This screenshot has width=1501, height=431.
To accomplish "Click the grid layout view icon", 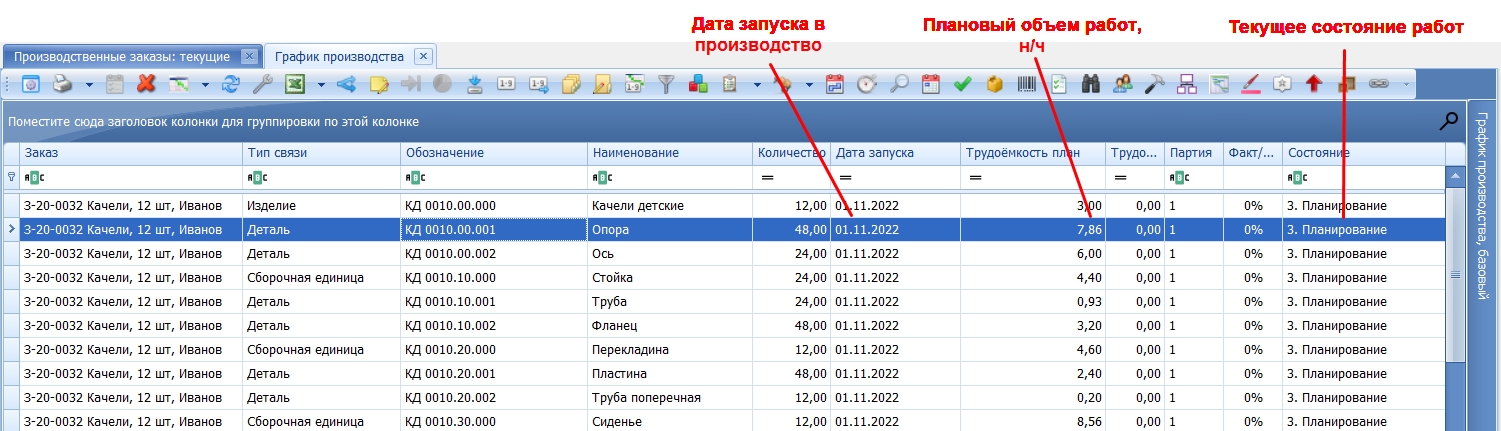I will tap(179, 85).
